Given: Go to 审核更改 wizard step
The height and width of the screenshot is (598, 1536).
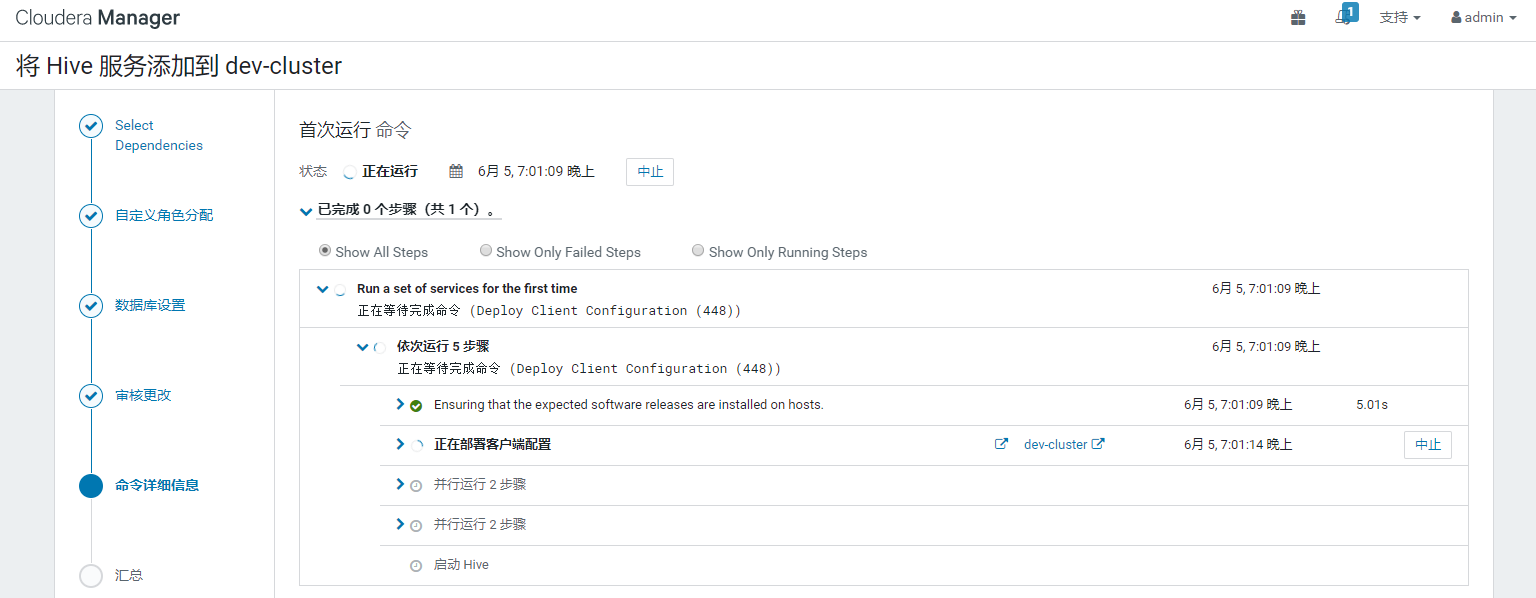Looking at the screenshot, I should 143,395.
